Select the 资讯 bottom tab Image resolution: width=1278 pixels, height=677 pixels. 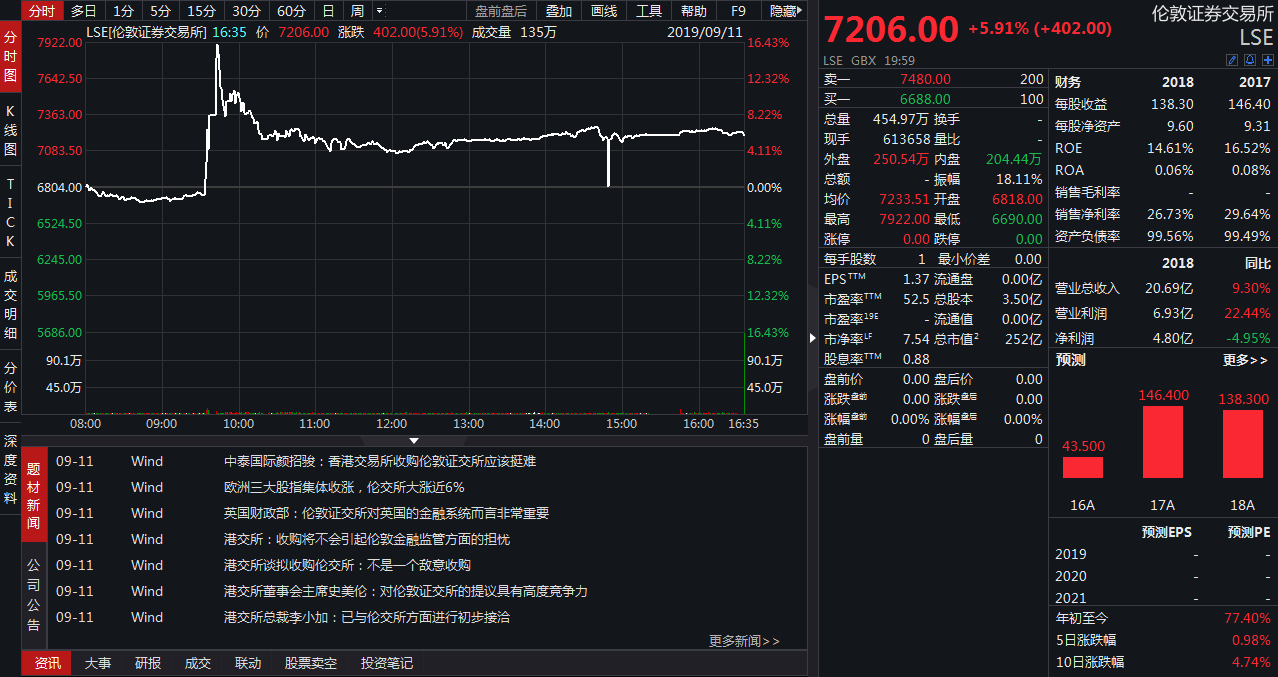tap(47, 663)
